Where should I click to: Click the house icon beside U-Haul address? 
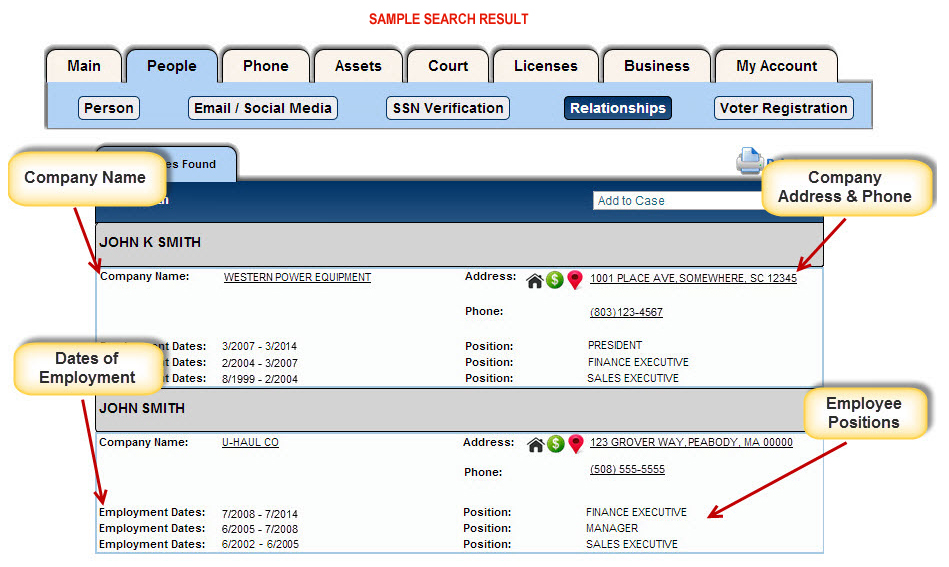click(536, 445)
